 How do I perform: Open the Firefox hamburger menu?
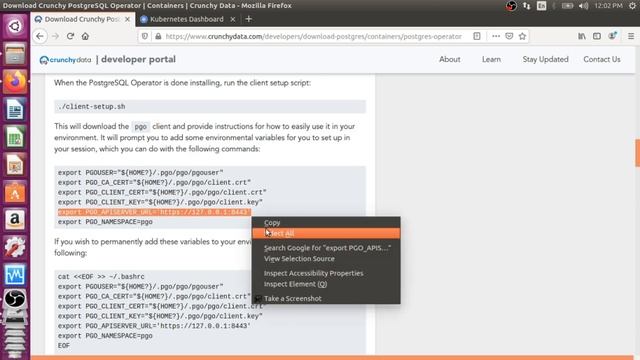pos(631,36)
